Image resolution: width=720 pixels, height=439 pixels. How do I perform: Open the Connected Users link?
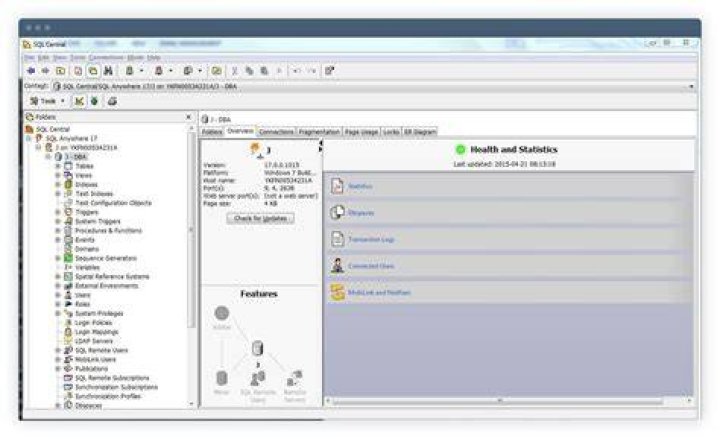coord(371,266)
